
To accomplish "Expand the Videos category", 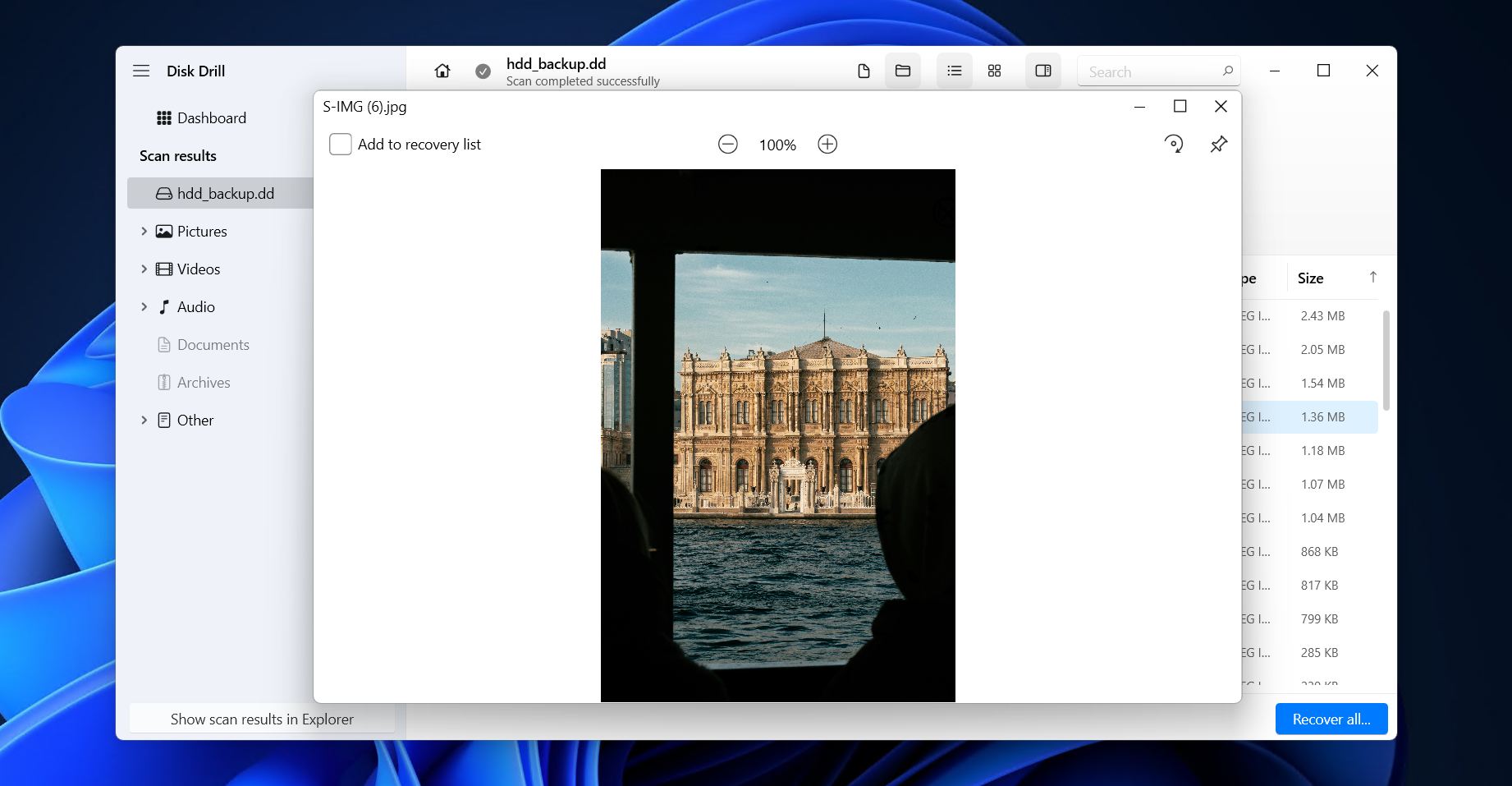I will [x=144, y=269].
